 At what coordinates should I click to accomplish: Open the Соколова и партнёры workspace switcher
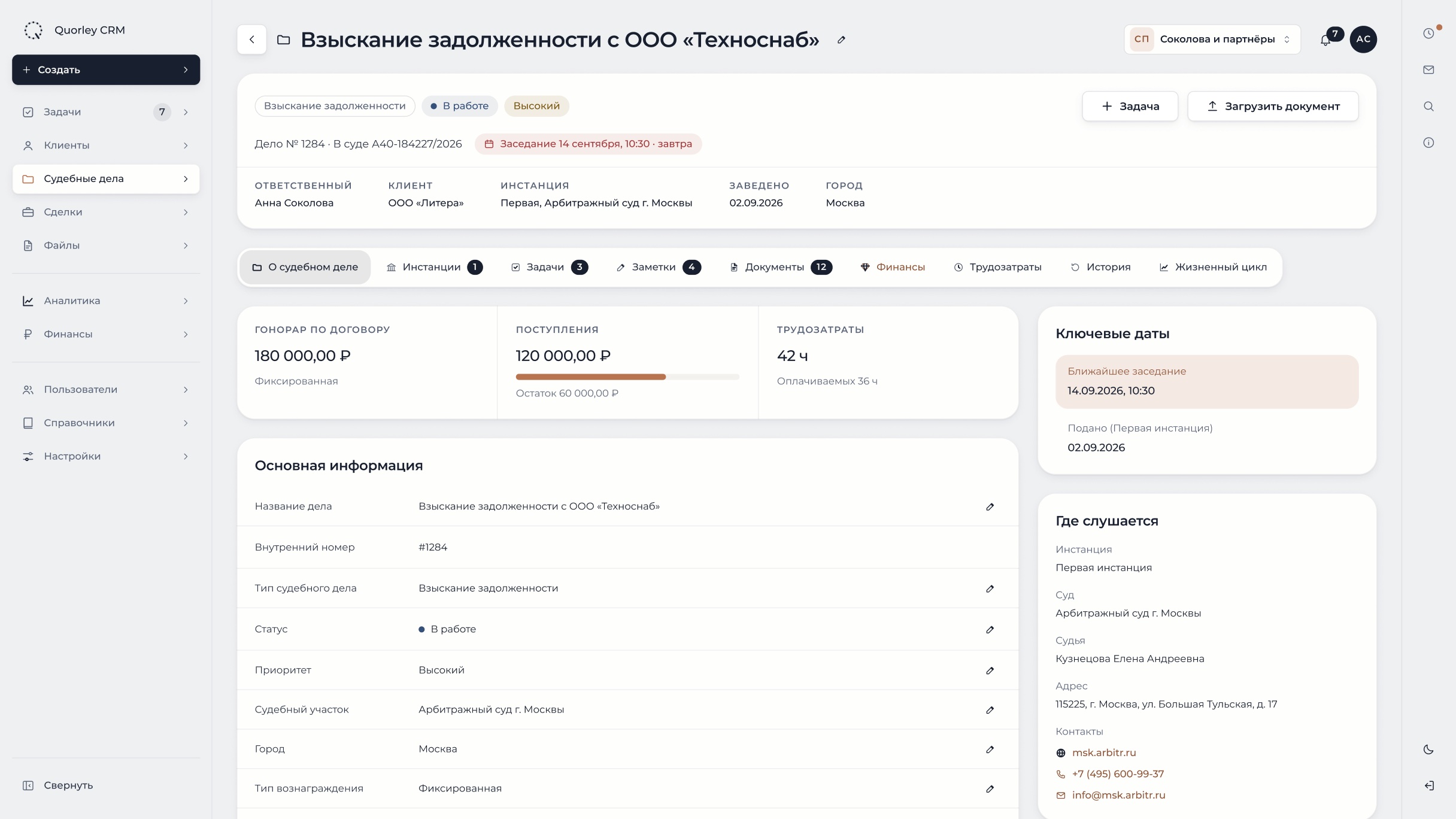1212,40
